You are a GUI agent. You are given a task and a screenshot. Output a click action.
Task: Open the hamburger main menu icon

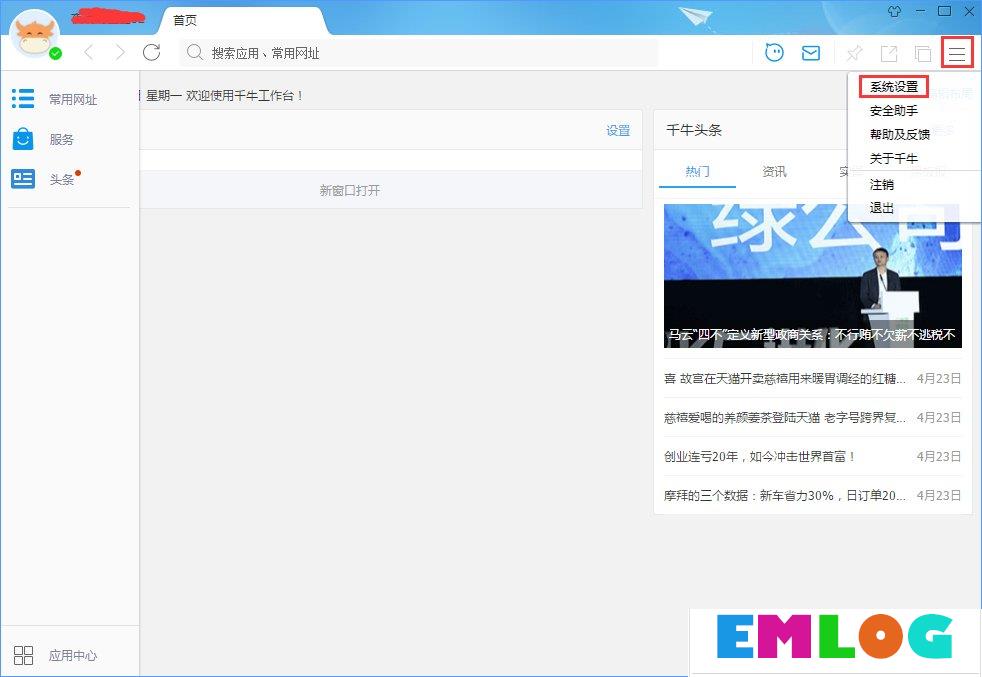(x=956, y=53)
